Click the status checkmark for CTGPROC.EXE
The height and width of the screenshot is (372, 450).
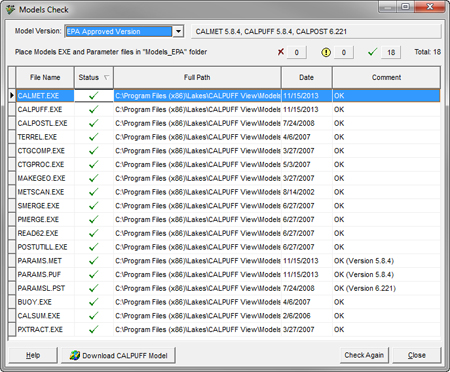[x=94, y=164]
